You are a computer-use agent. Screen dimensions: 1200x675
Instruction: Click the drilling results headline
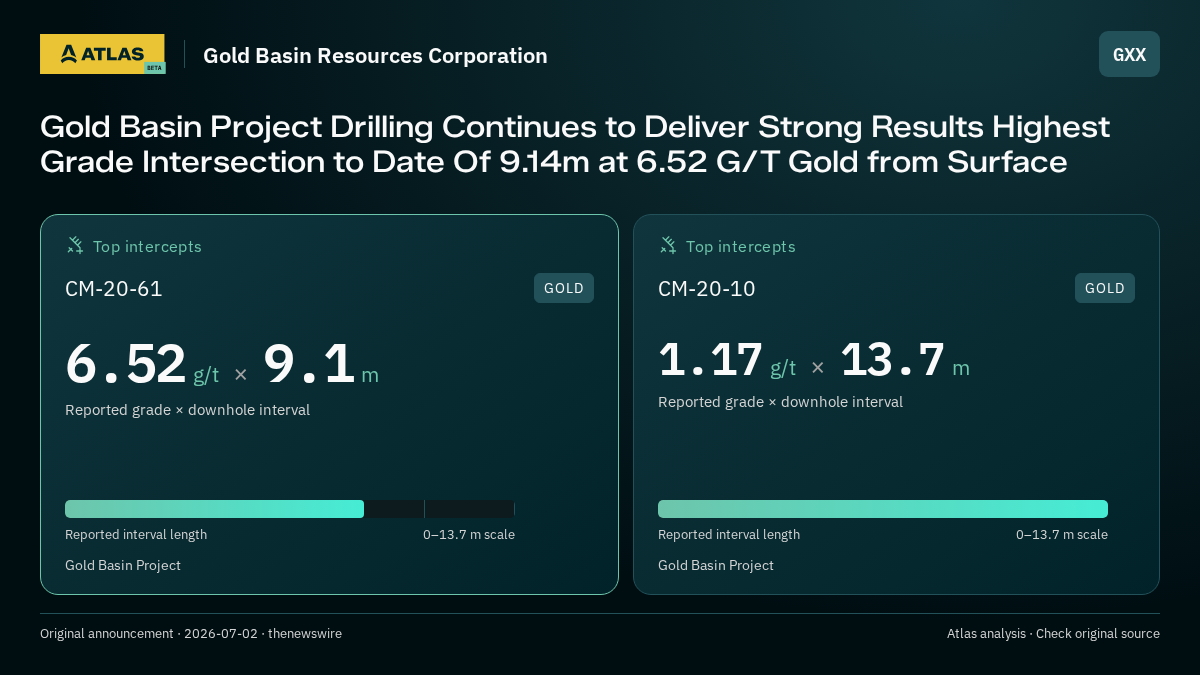click(x=575, y=144)
